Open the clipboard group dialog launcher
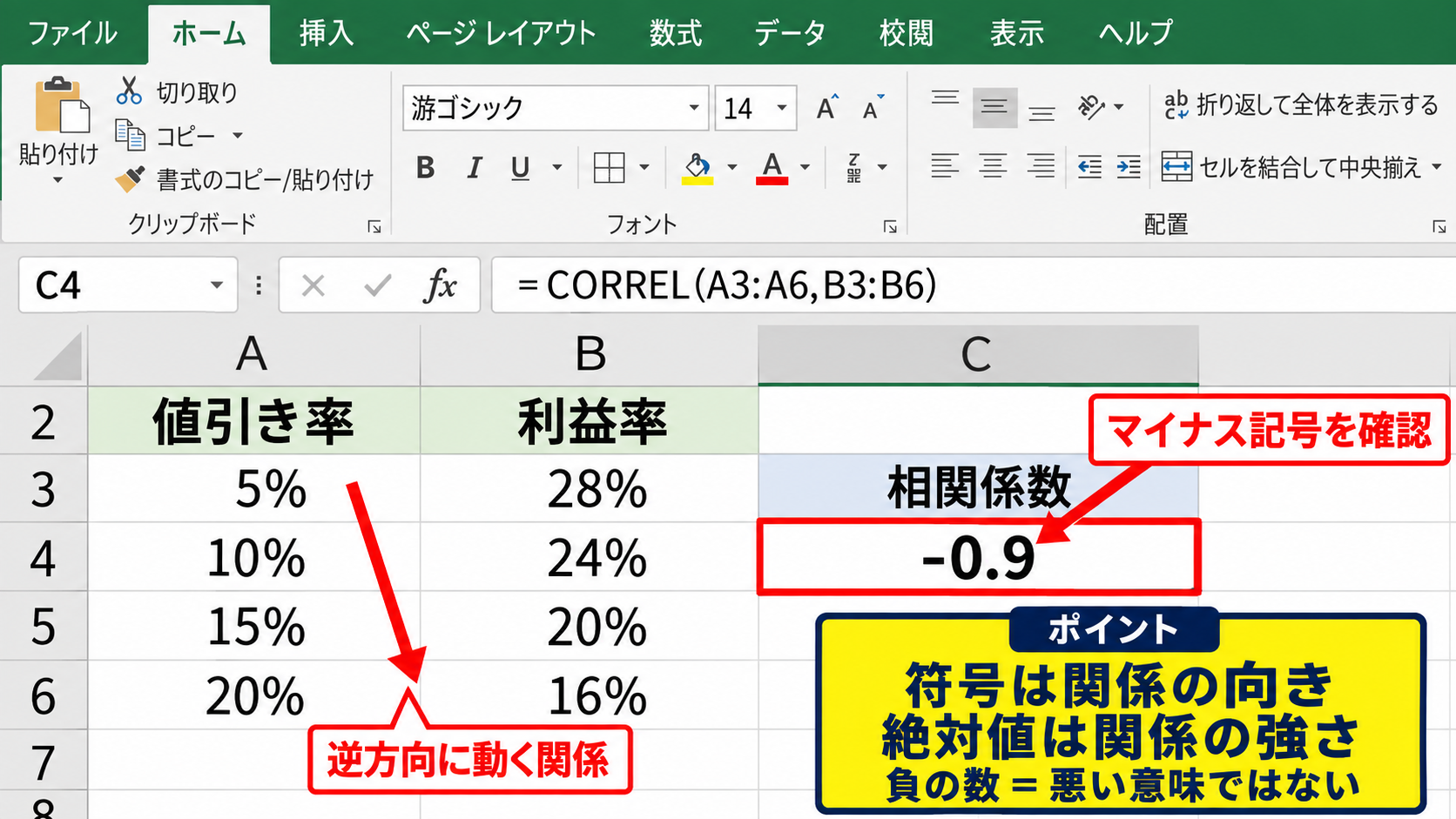The width and height of the screenshot is (1456, 819). pyautogui.click(x=374, y=227)
